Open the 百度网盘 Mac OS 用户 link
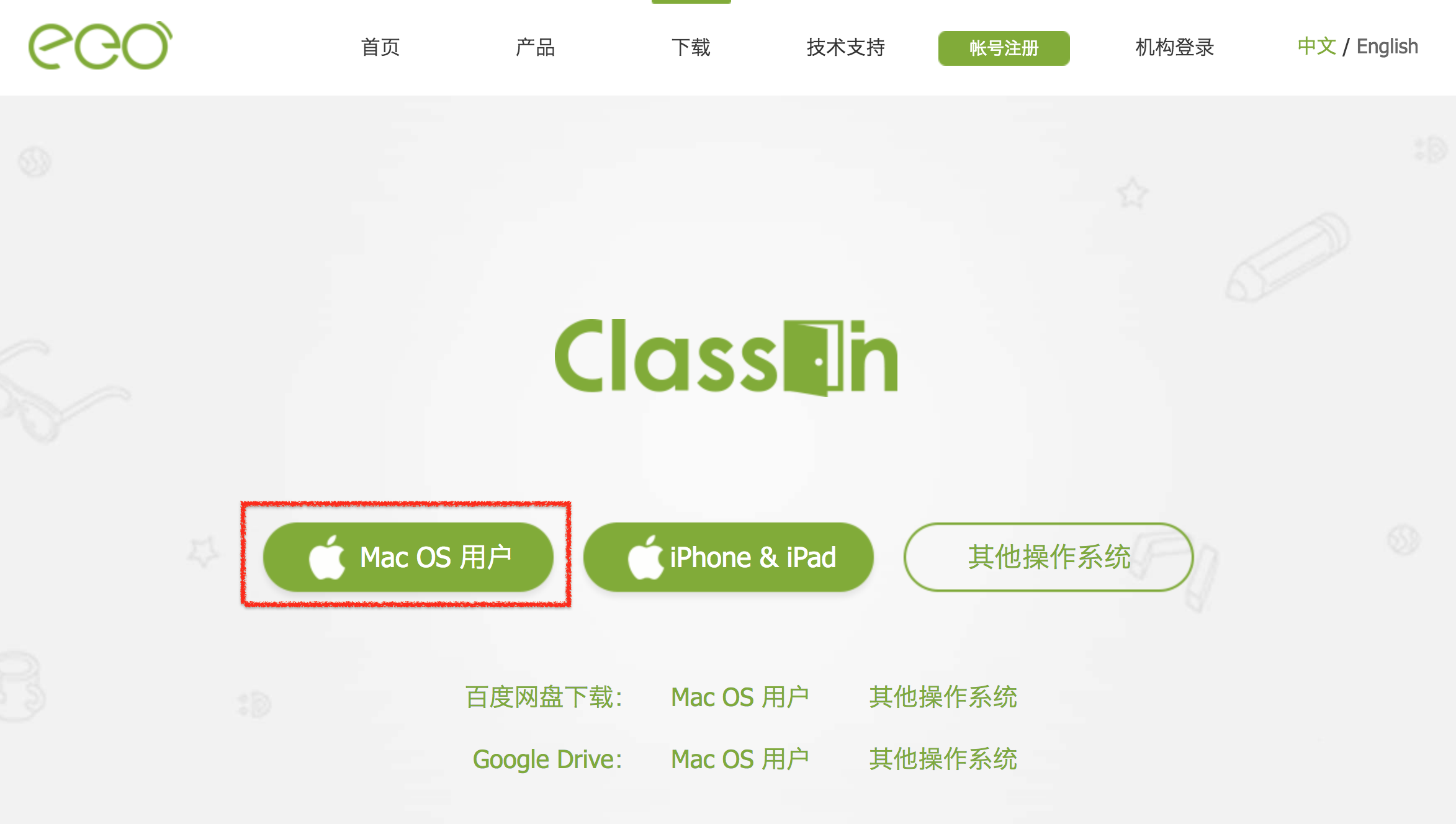Image resolution: width=1456 pixels, height=824 pixels. click(x=740, y=697)
